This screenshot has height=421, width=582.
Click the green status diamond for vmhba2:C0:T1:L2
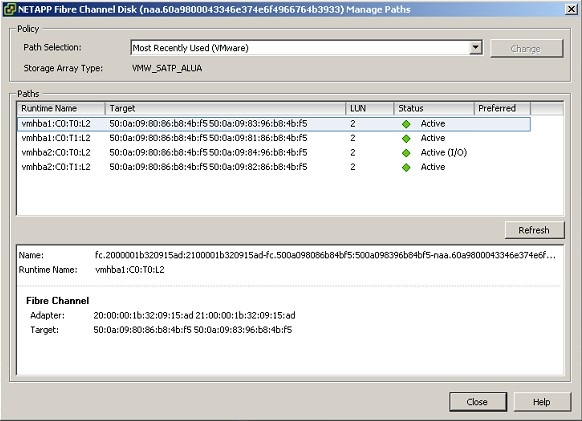pos(406,167)
